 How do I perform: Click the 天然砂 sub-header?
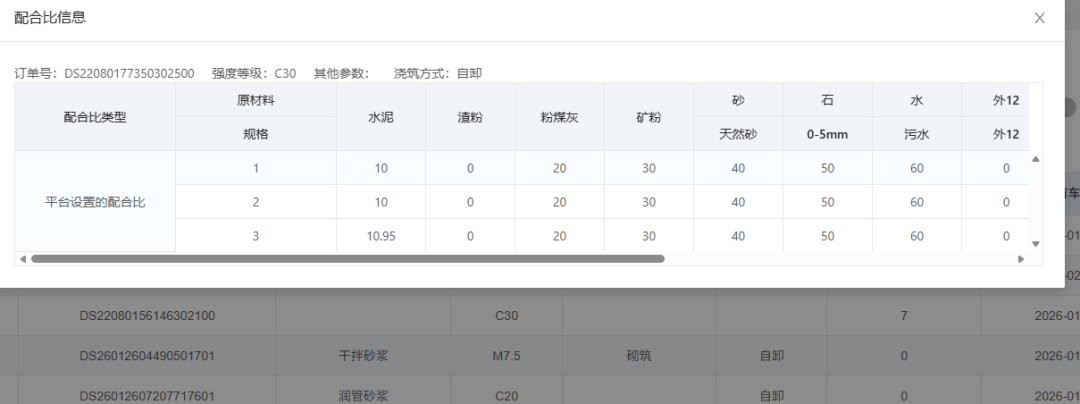[x=738, y=134]
